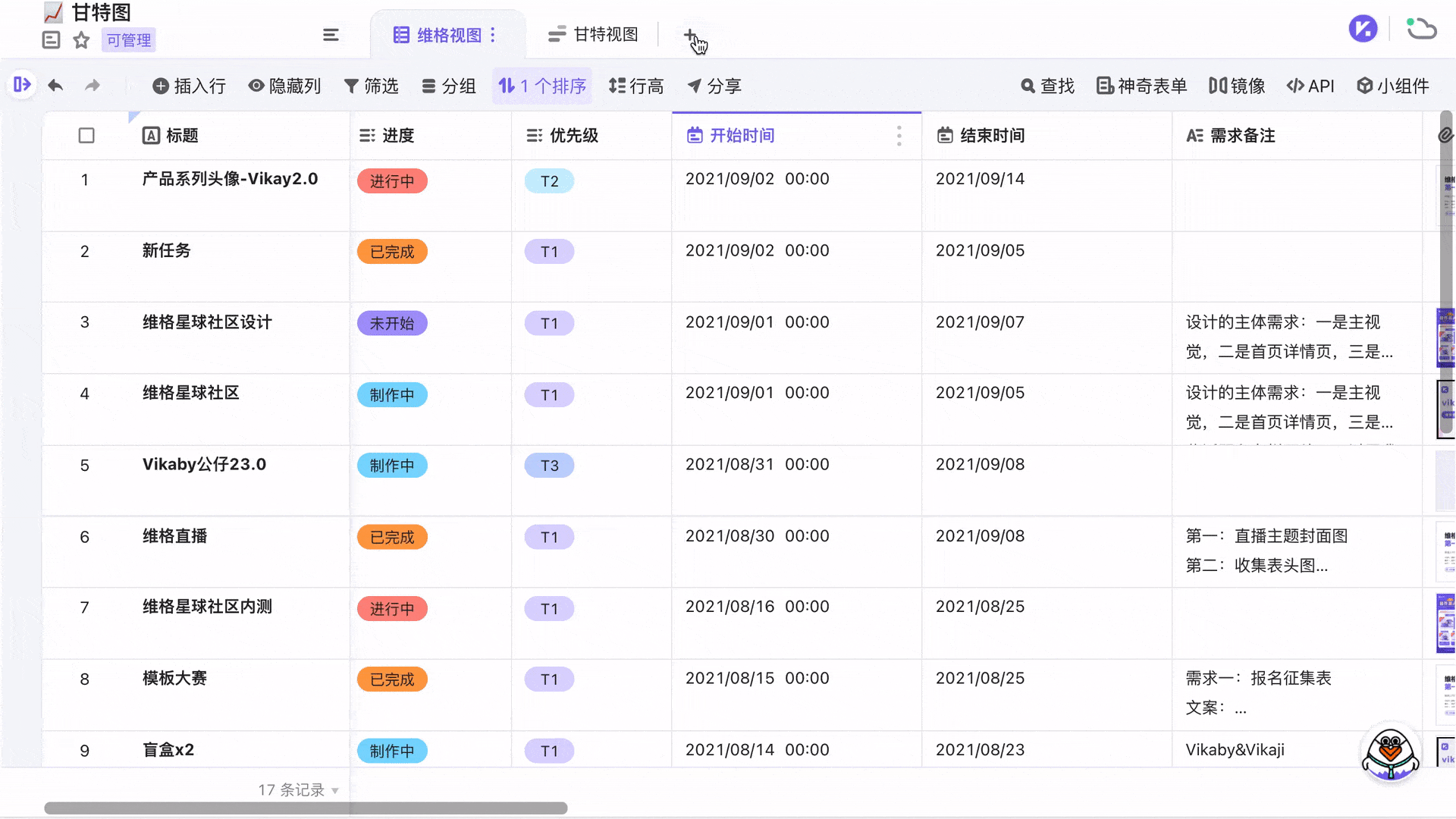The image size is (1456, 819).
Task: Click the 已完成 orange tag in row 2
Action: (392, 252)
